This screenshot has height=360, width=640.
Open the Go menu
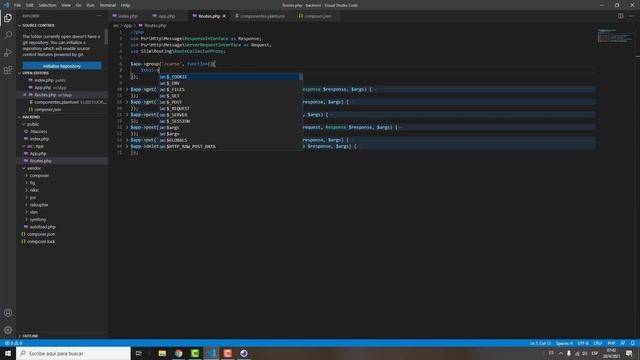click(79, 5)
